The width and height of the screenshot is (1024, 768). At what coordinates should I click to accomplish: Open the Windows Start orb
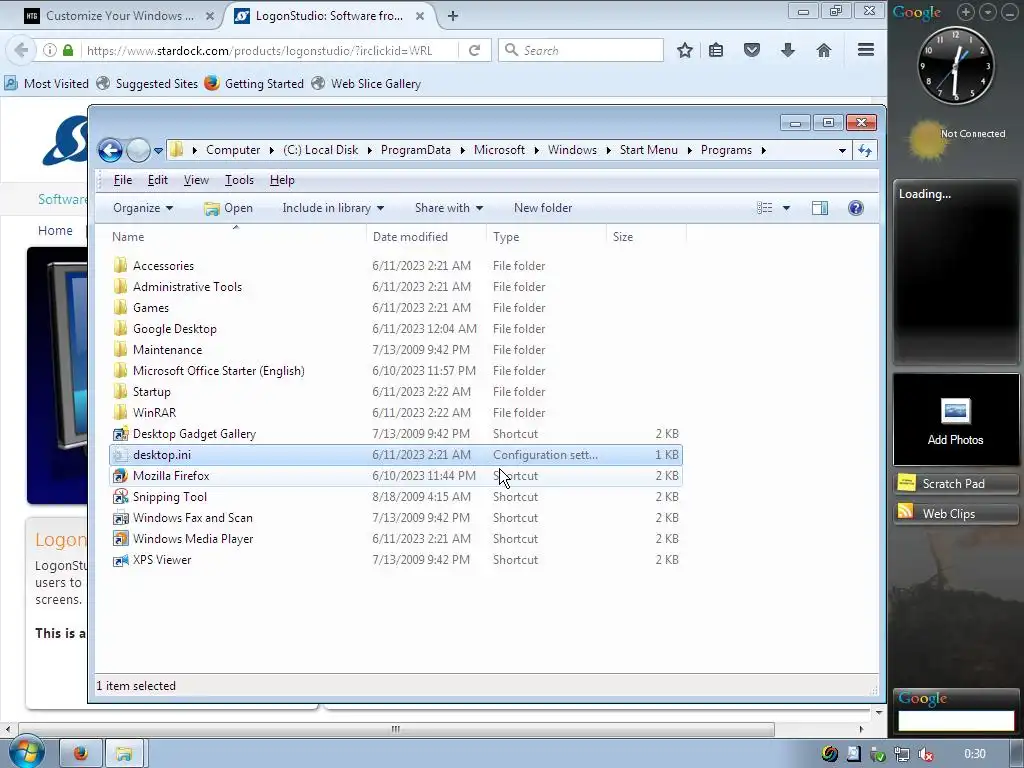tap(26, 752)
